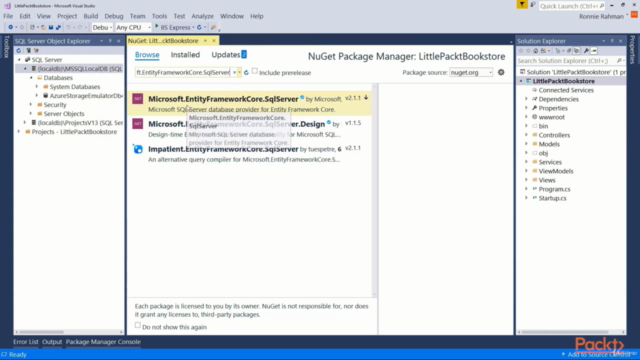Expand the Dependencies node
This screenshot has width=640, height=360.
[x=527, y=99]
